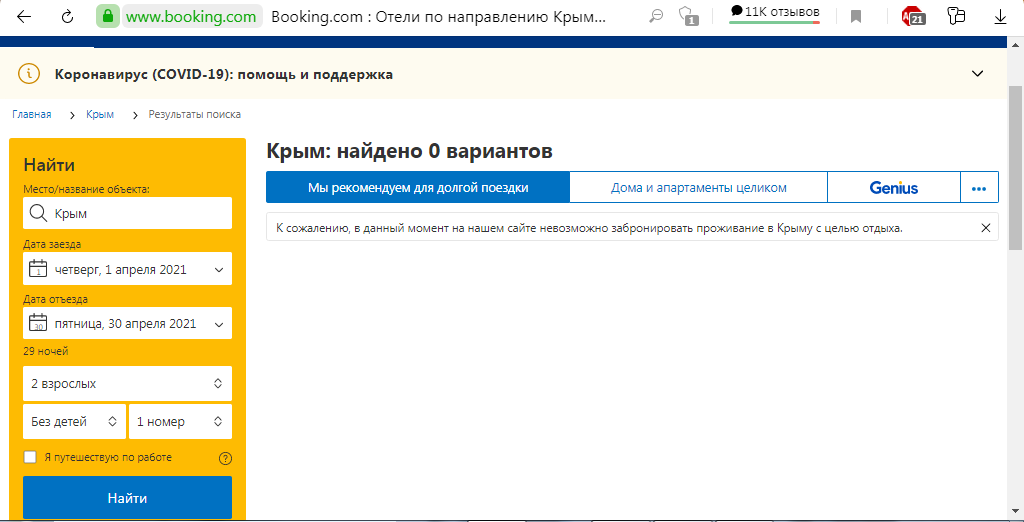Click the page vertical scrollbar thumb

coord(1016,168)
